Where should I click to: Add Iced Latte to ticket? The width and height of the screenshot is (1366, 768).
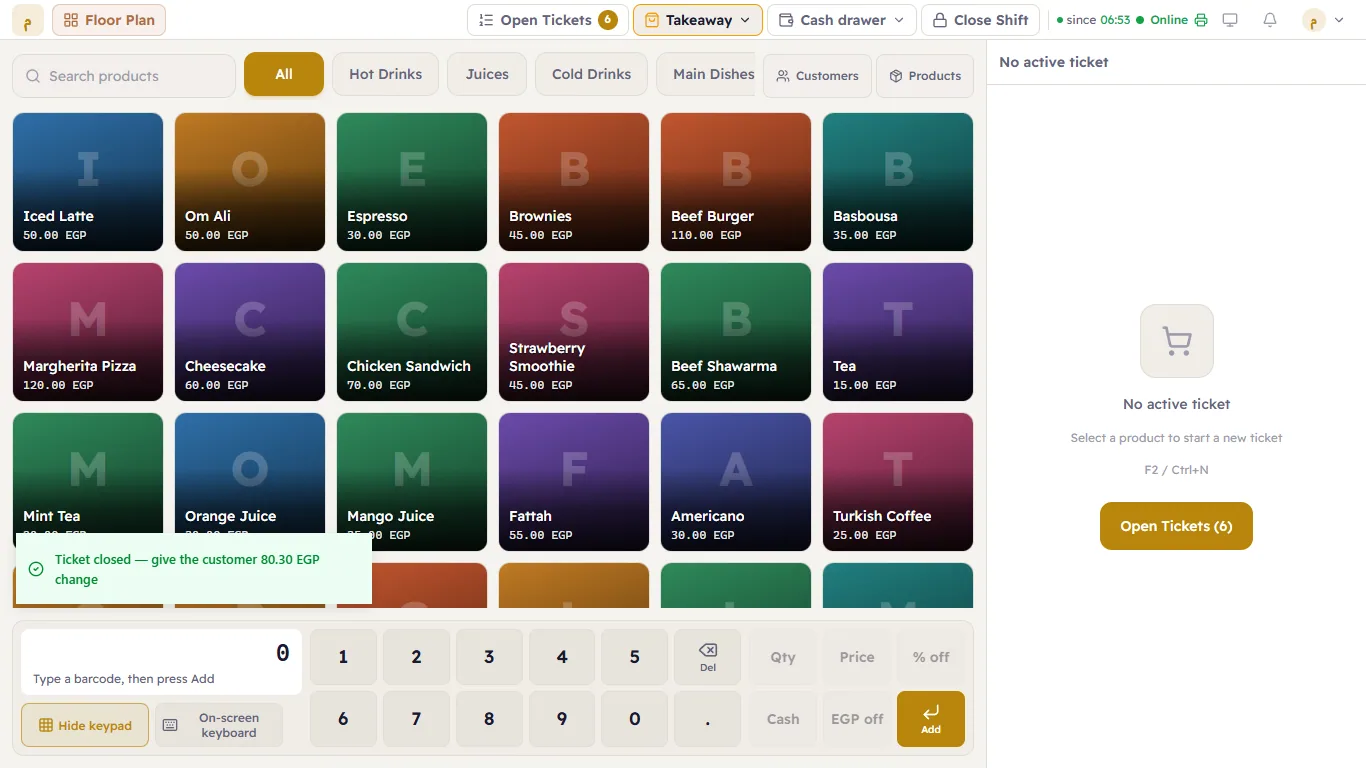pyautogui.click(x=88, y=182)
